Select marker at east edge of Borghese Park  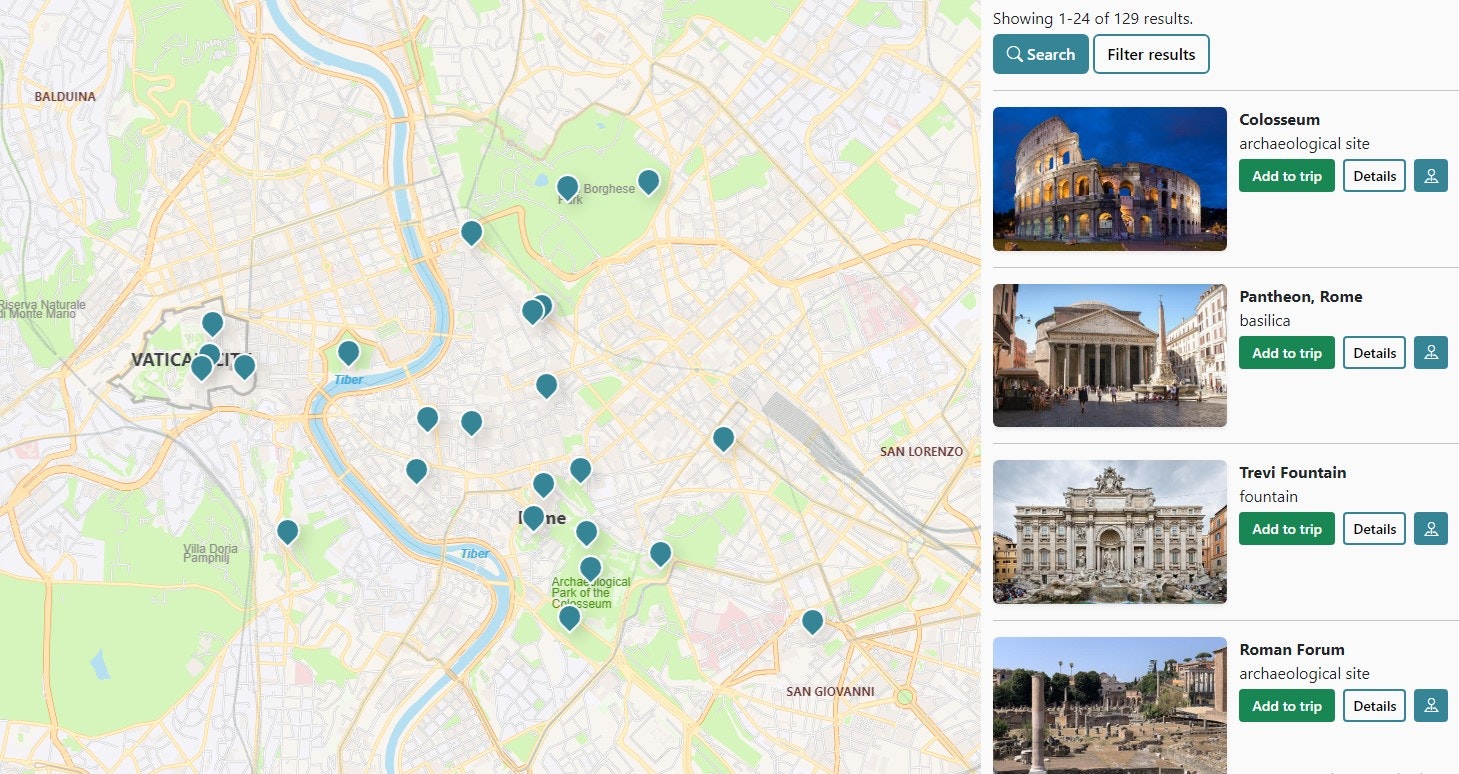coord(648,182)
